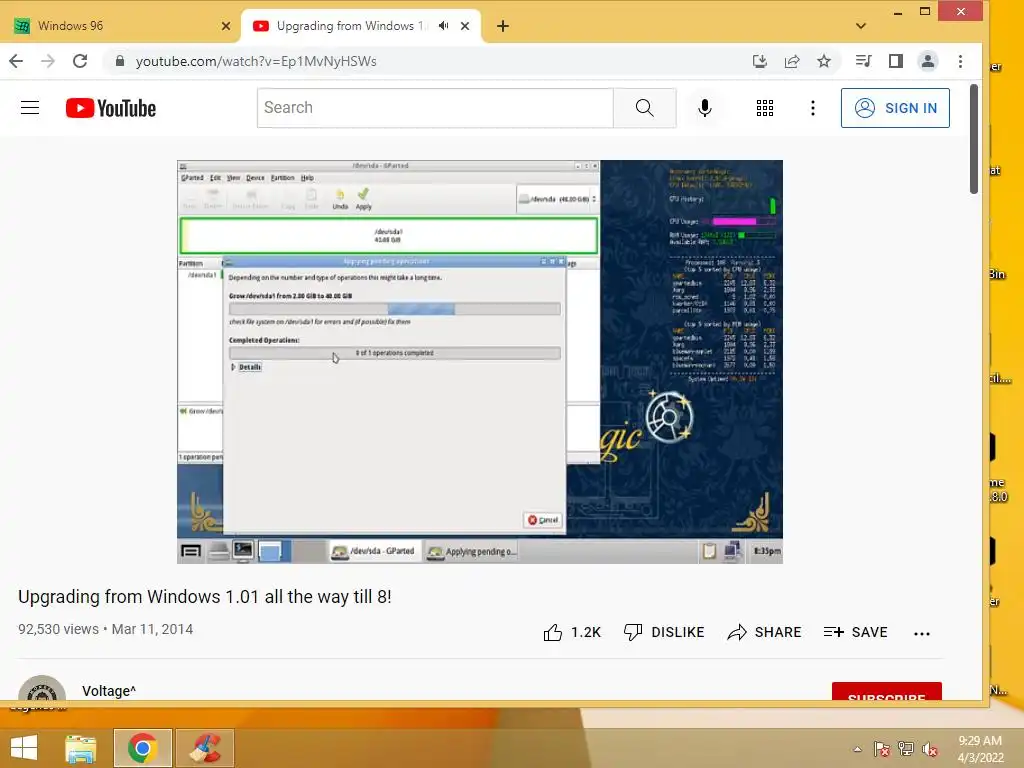Click the forward navigation arrow
Image resolution: width=1024 pixels, height=768 pixels.
[48, 61]
